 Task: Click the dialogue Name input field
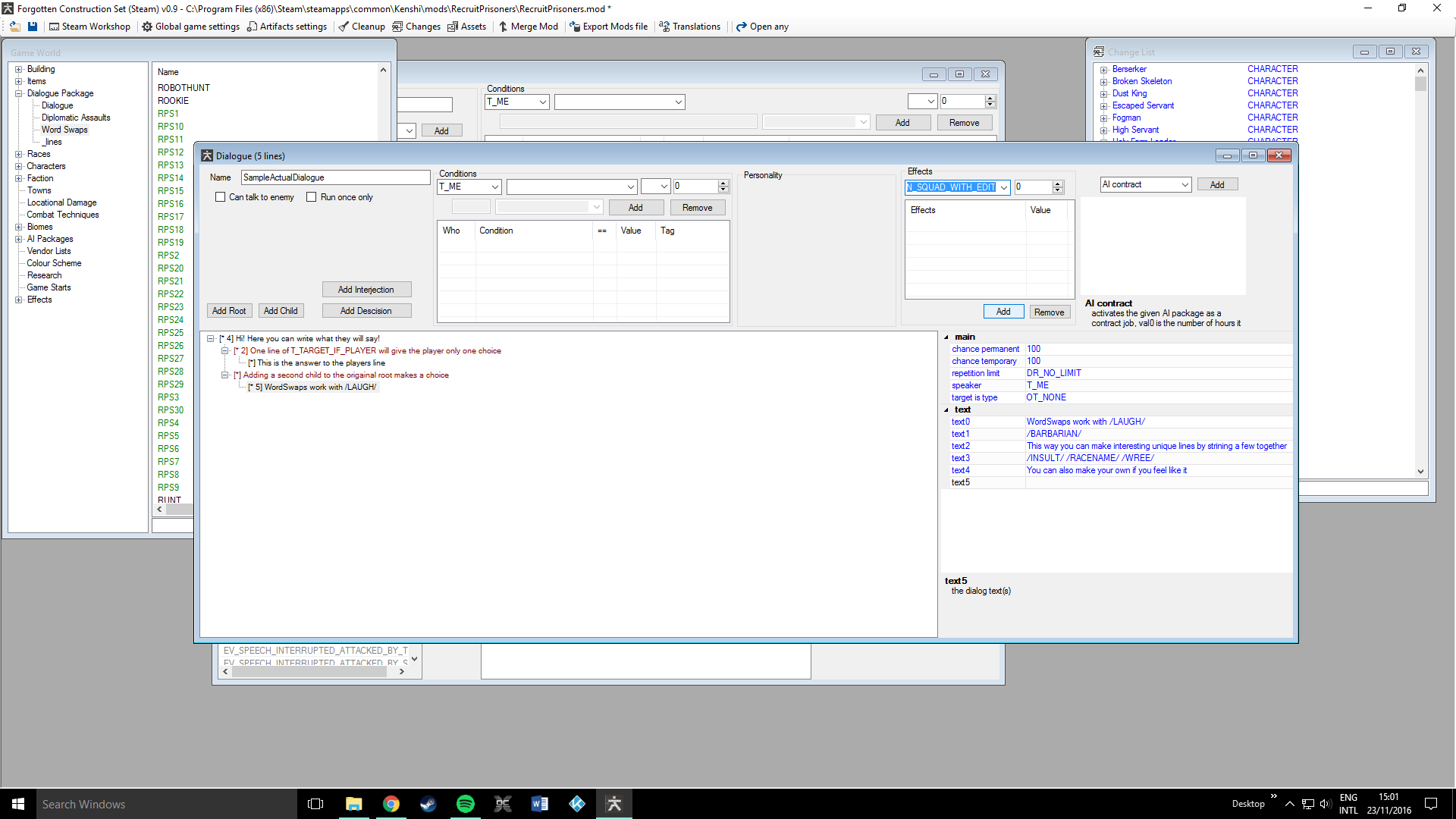point(335,177)
